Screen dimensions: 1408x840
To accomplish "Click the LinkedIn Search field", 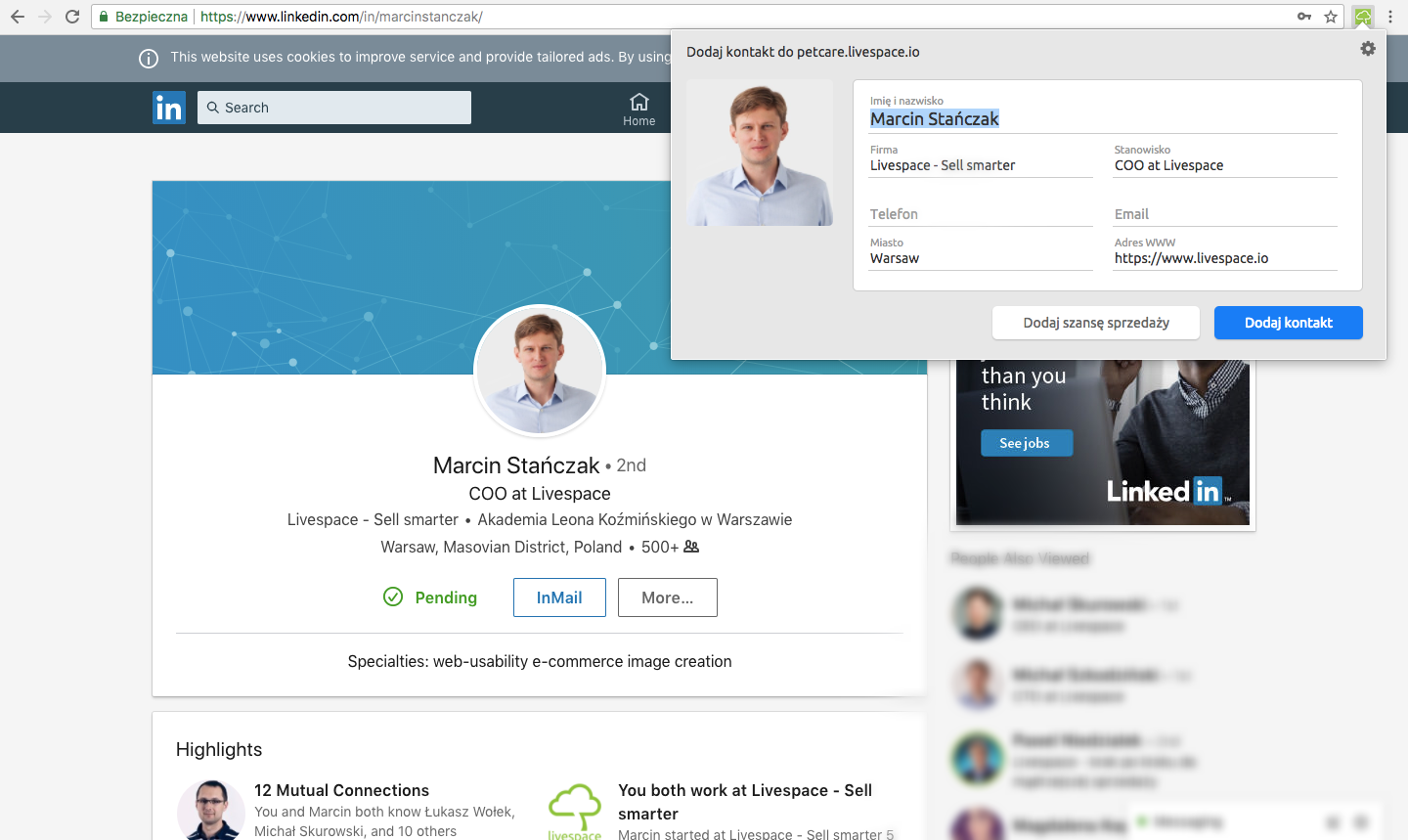I will (x=334, y=108).
